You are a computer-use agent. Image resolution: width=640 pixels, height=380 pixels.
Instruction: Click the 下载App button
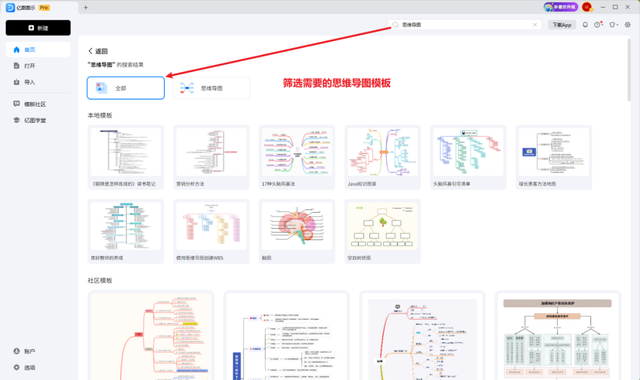click(562, 25)
